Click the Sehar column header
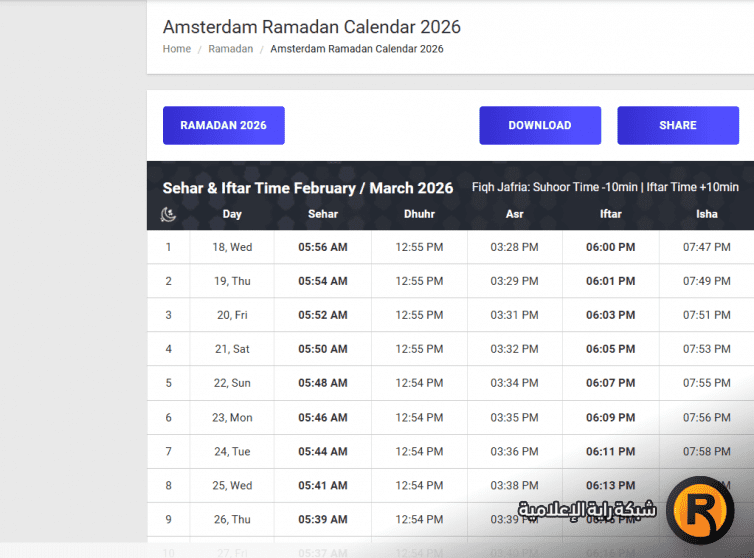 (x=323, y=214)
